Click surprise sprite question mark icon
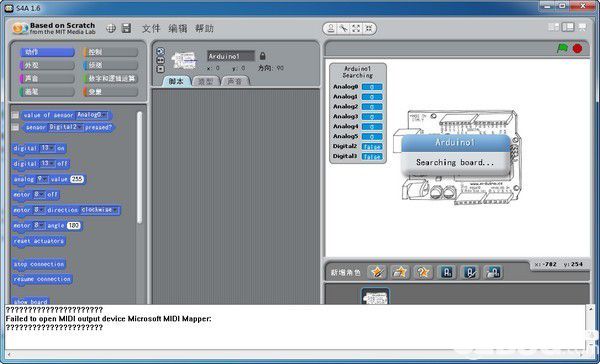This screenshot has width=600, height=364. coord(423,272)
